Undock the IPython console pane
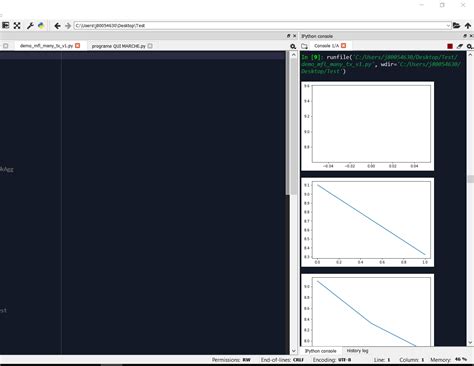 [465, 36]
